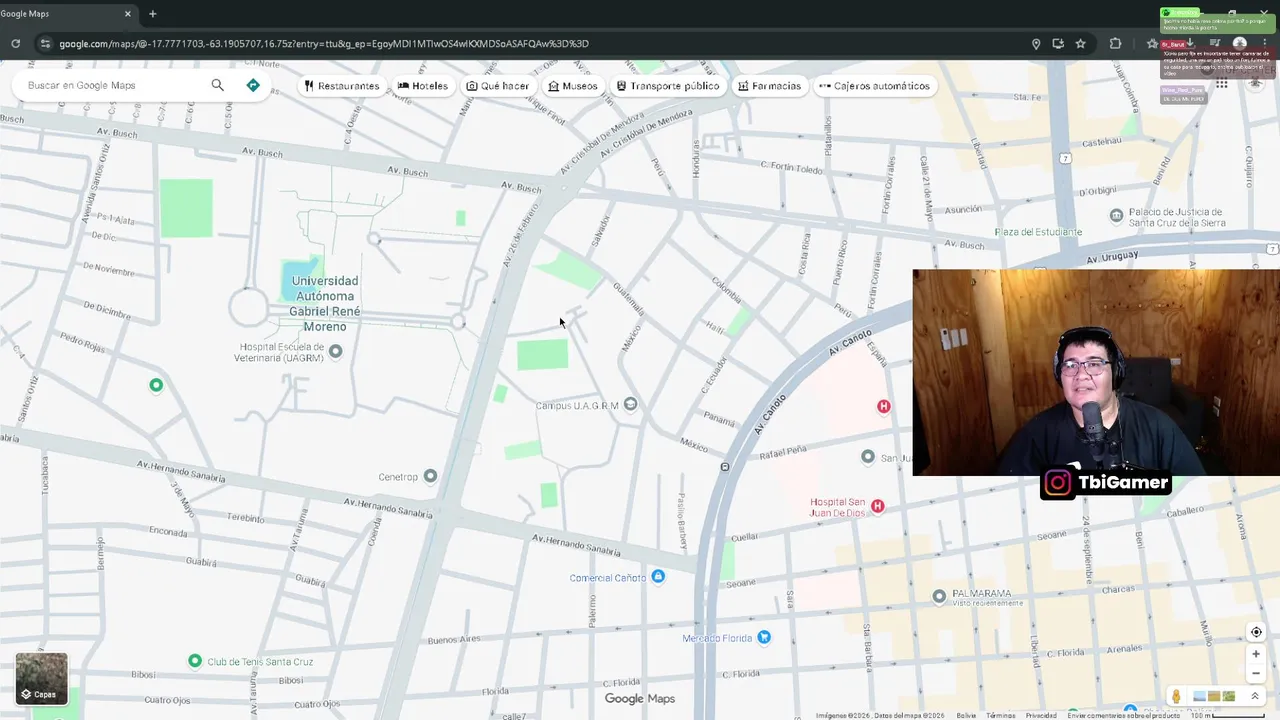Screen dimensions: 1280x720
Task: Open the Instagram TbiGamer overlay badge
Action: pos(1106,483)
